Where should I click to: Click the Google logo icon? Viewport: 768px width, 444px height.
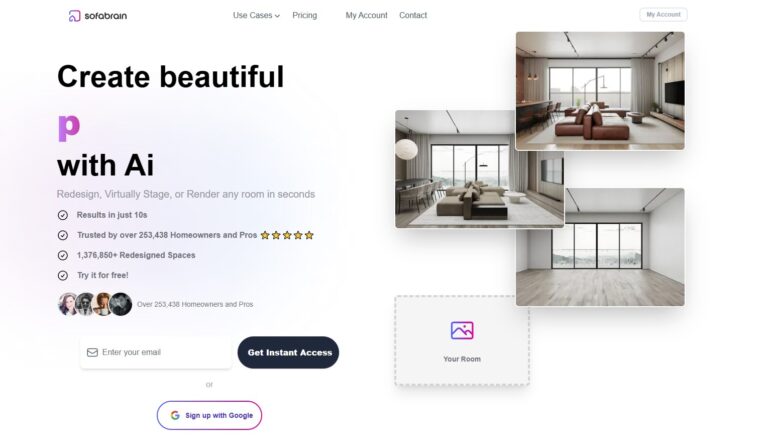pyautogui.click(x=175, y=415)
